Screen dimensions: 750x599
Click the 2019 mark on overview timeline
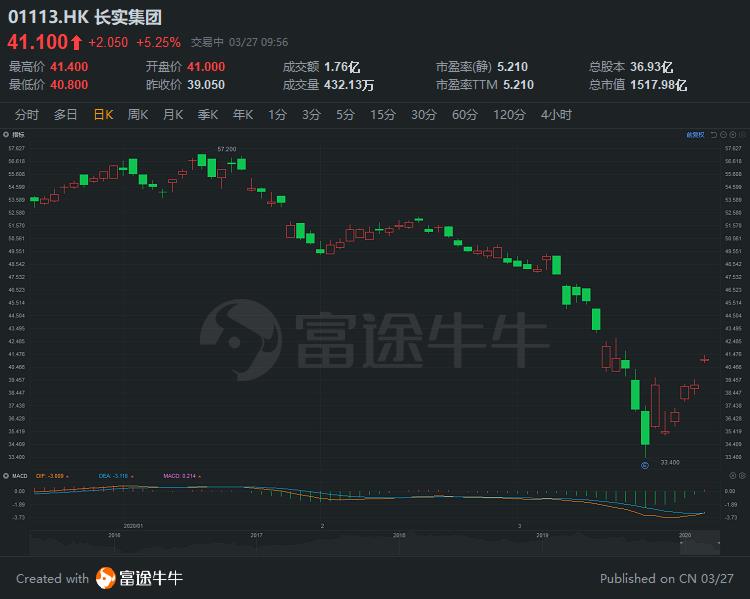click(x=542, y=535)
